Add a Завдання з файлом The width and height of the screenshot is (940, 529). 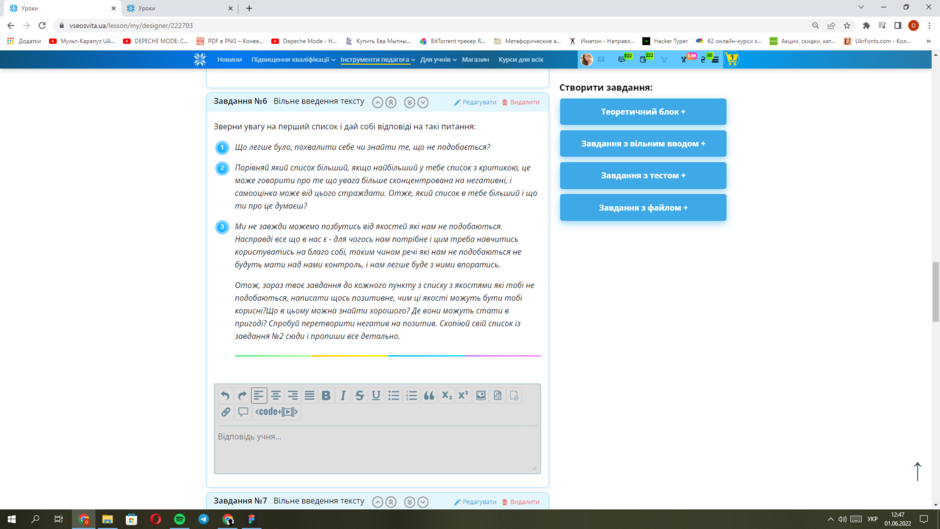(643, 208)
